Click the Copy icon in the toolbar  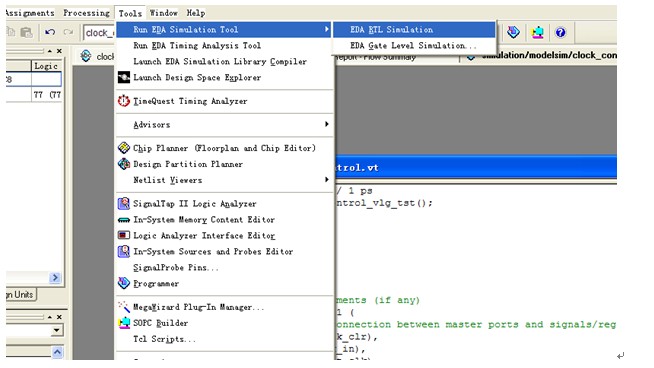(10, 32)
